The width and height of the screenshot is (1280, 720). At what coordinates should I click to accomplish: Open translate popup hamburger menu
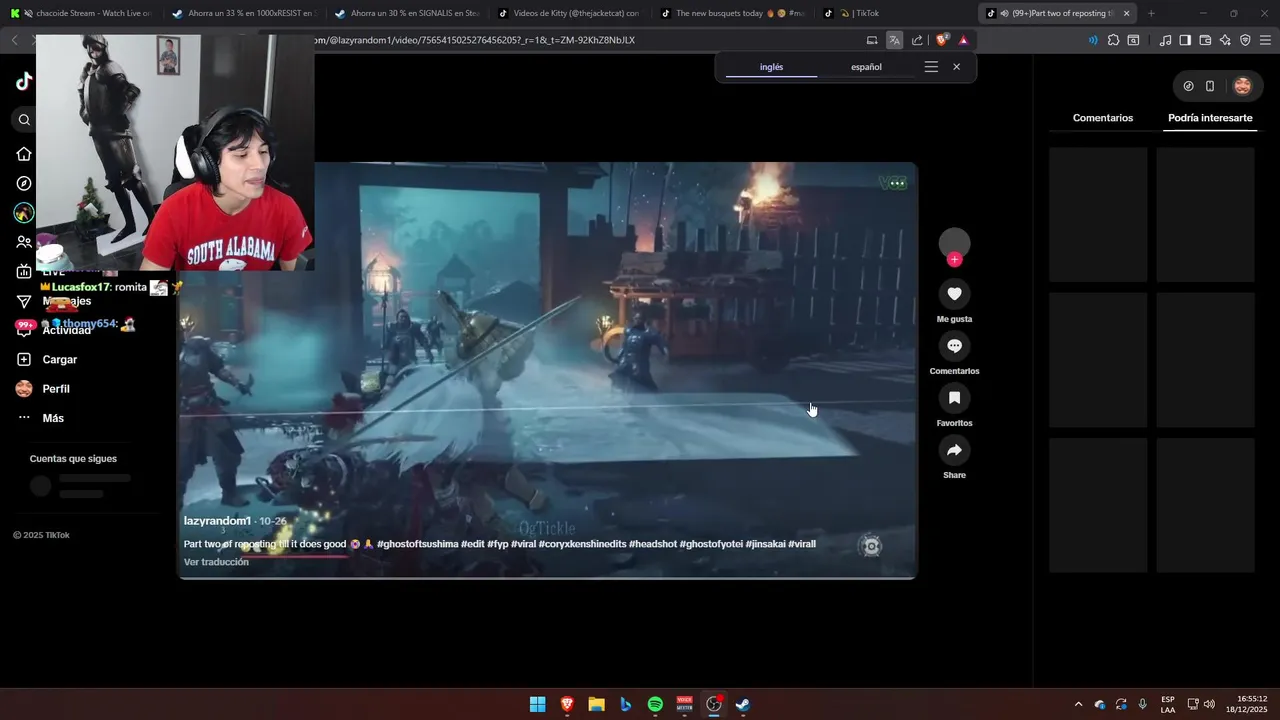931,67
